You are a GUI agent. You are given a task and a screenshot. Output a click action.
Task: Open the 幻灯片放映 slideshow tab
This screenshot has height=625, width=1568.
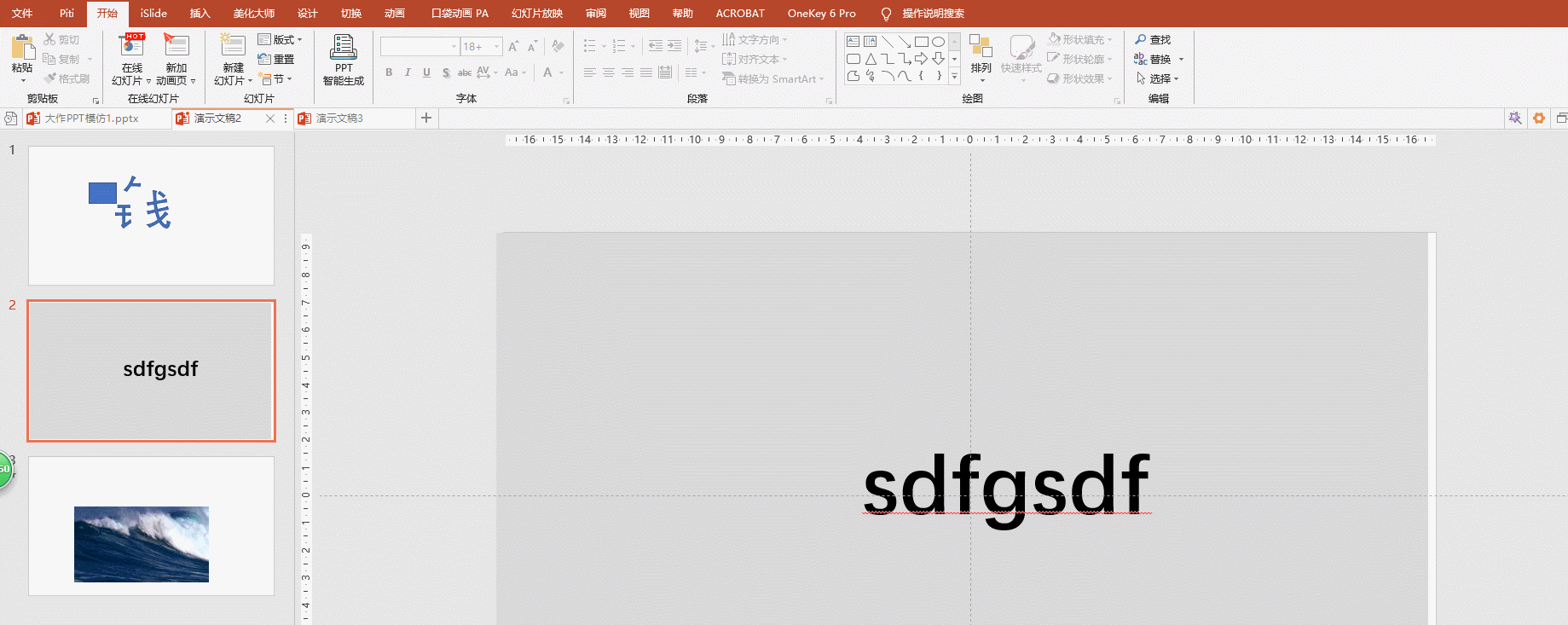click(537, 13)
